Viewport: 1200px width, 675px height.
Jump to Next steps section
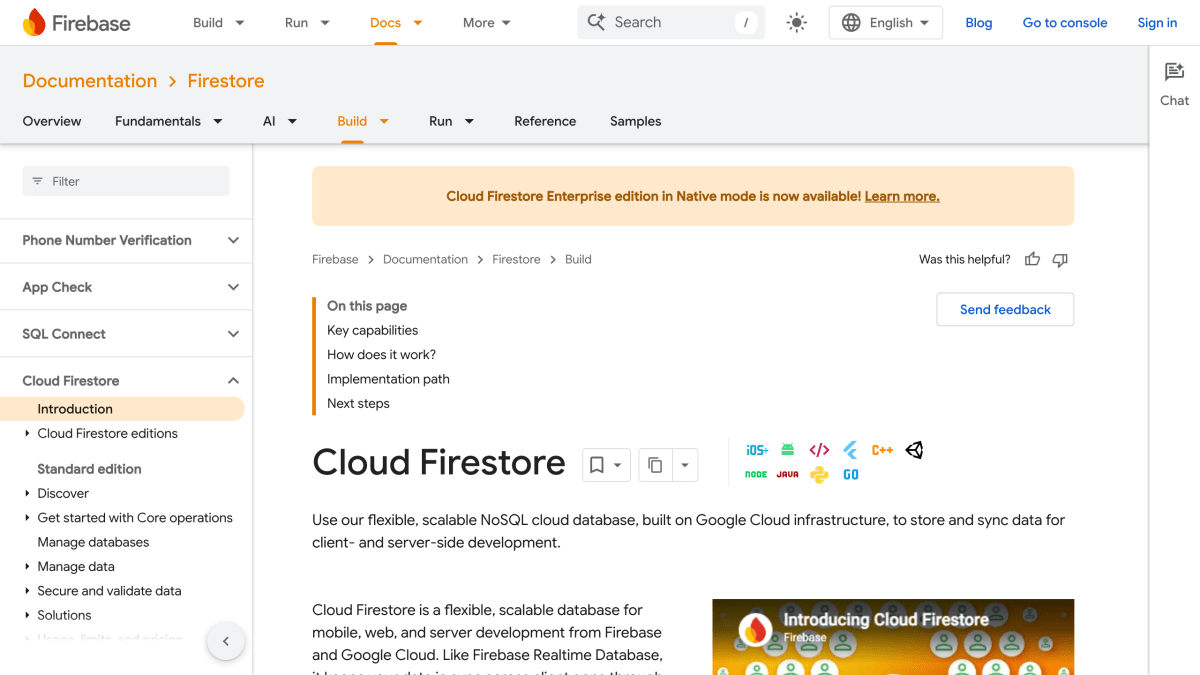click(358, 404)
